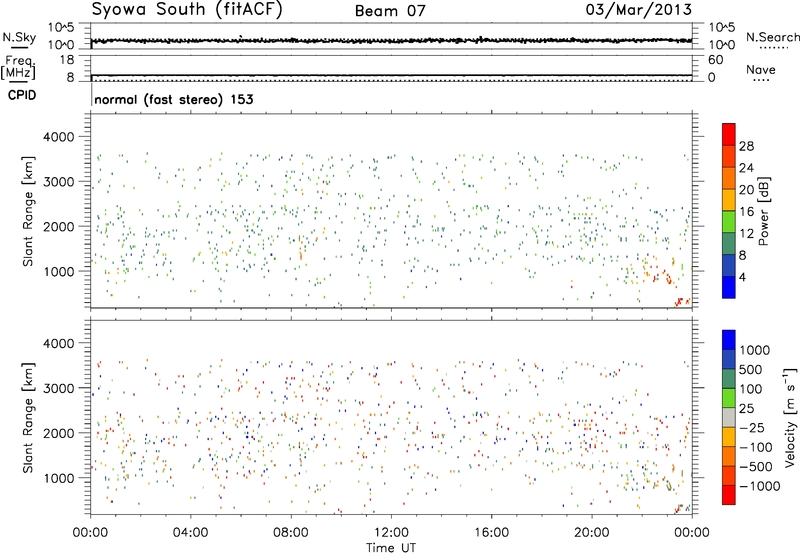Click the 'Freq. [MHz]' axis label
This screenshot has height=554, width=800.
click(x=18, y=67)
